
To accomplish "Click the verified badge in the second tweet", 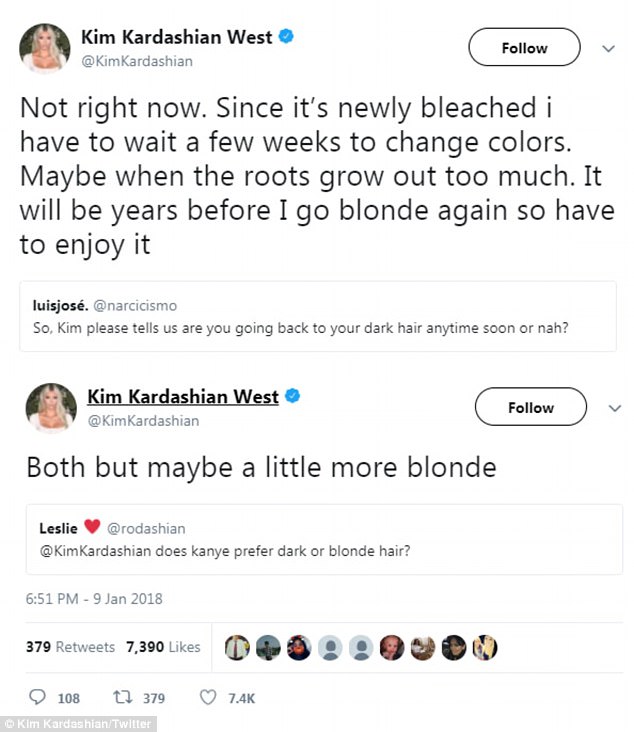I will point(291,397).
